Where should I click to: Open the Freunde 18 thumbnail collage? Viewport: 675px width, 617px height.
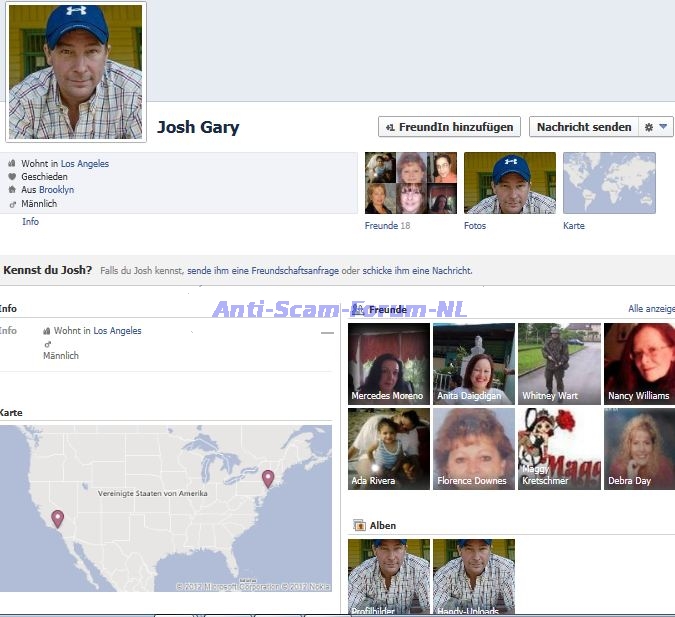click(410, 183)
